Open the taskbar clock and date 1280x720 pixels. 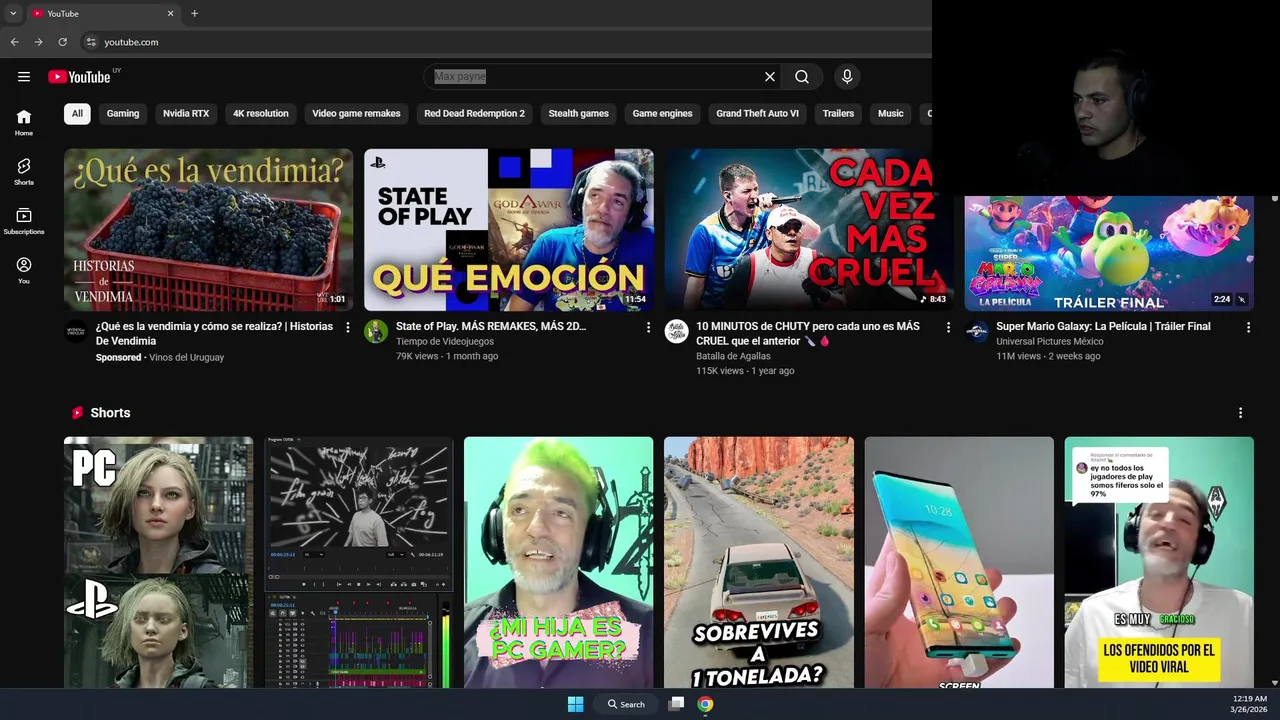1248,704
